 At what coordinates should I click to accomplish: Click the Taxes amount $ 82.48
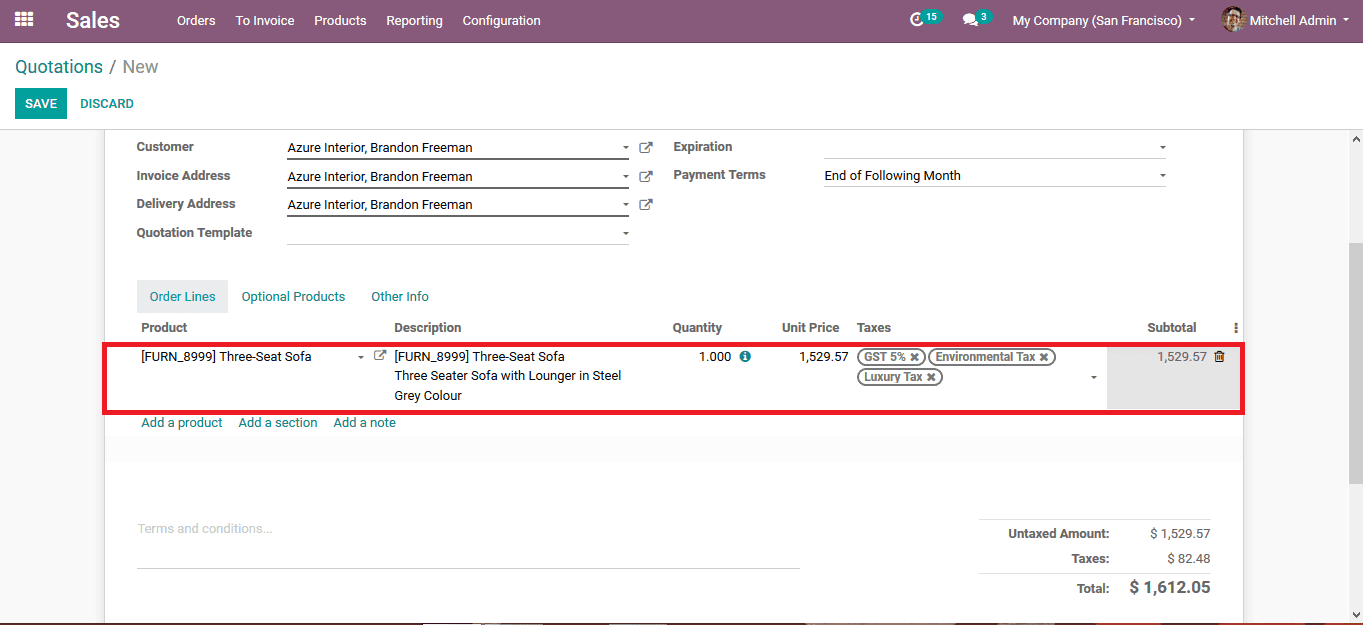click(1189, 559)
